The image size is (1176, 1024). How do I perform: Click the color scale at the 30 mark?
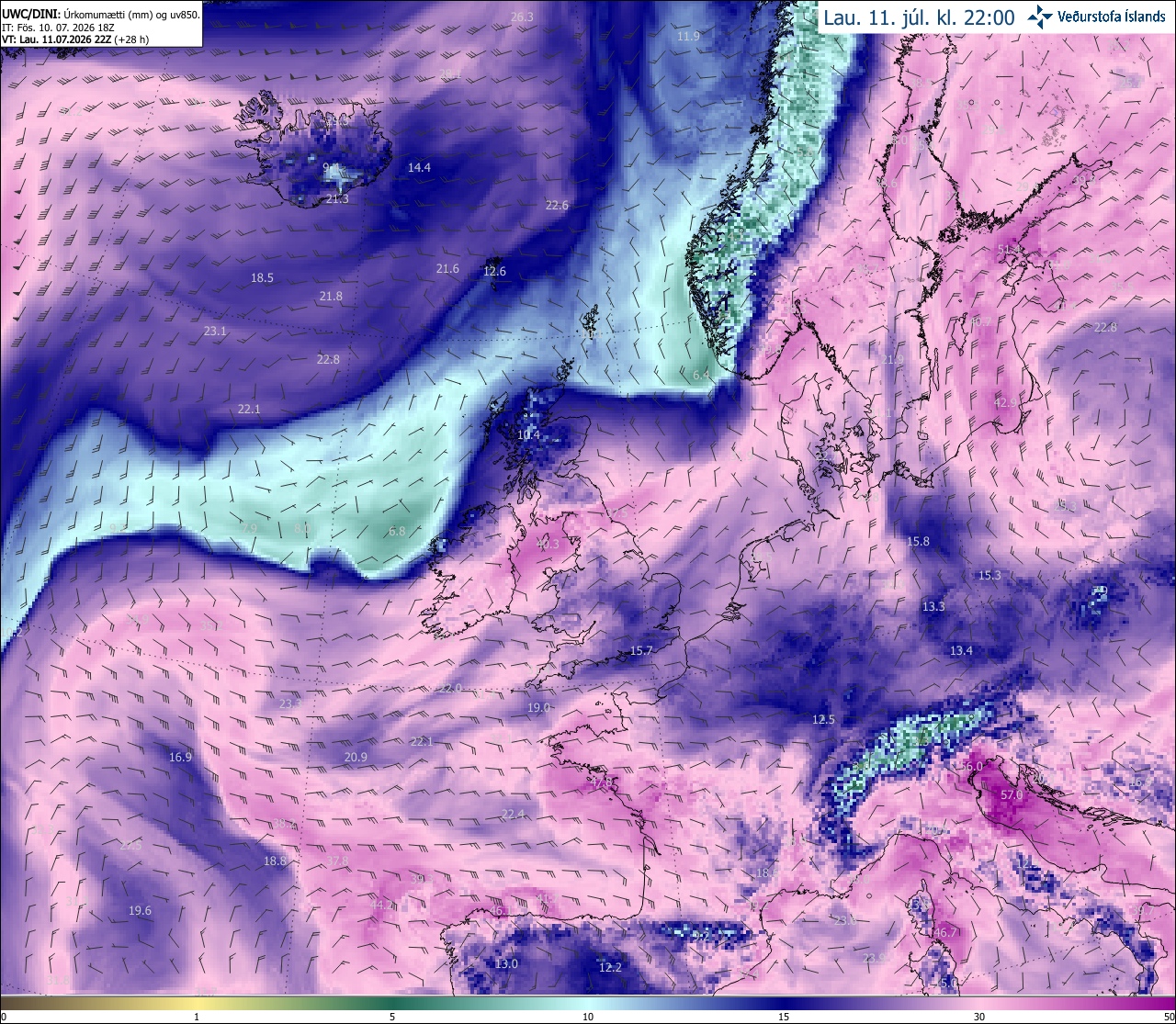pyautogui.click(x=979, y=1002)
